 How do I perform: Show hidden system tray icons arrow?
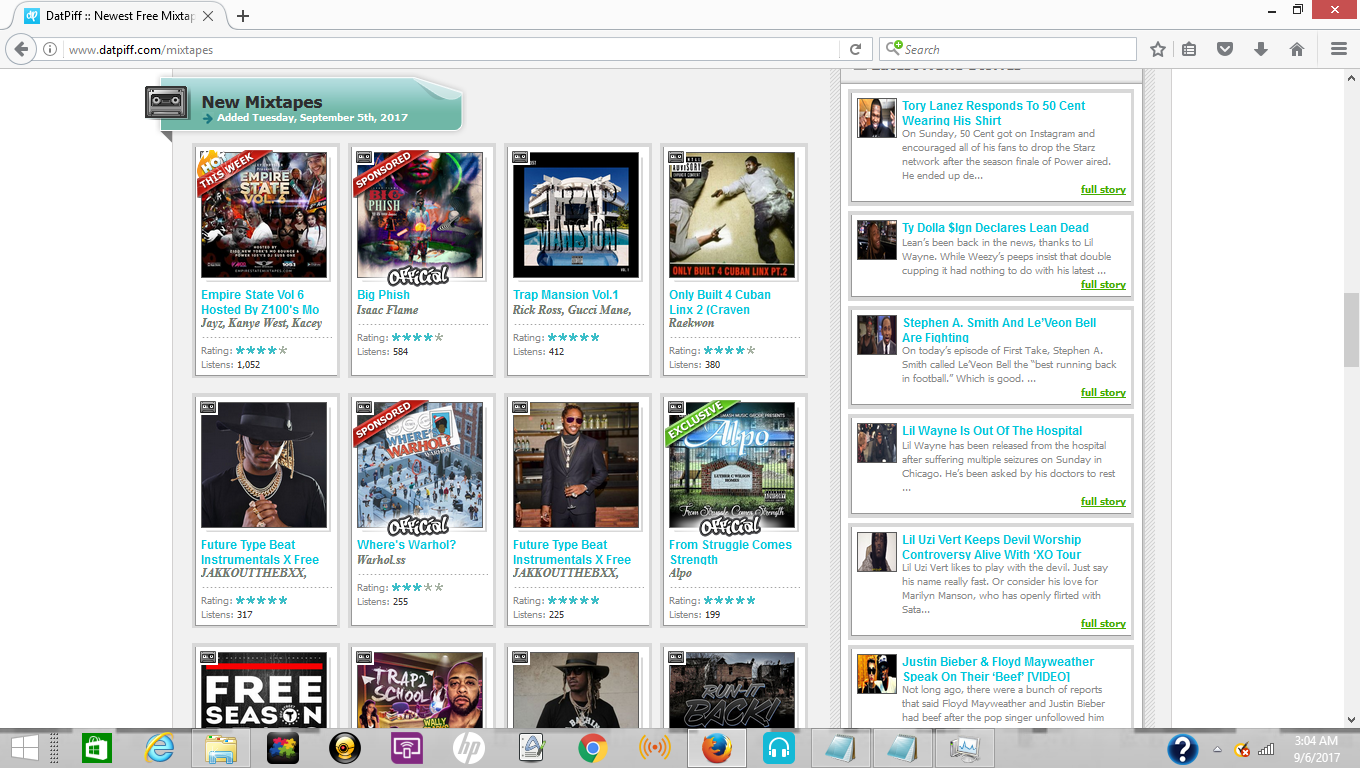pyautogui.click(x=1217, y=749)
